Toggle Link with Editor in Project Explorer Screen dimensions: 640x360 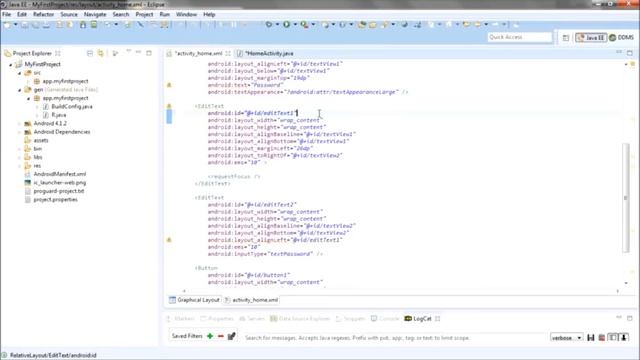click(100, 53)
